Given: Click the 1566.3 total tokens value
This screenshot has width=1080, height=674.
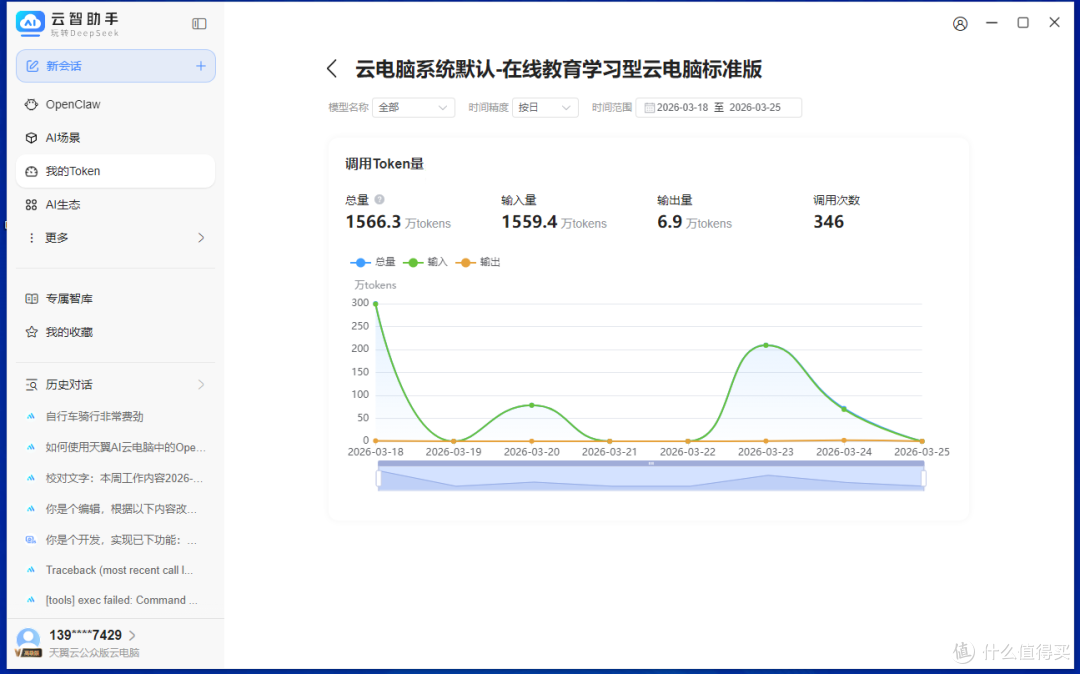Looking at the screenshot, I should tap(373, 222).
